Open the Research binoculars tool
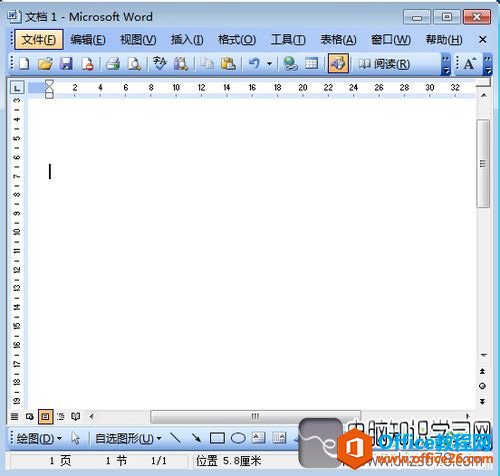The width and height of the screenshot is (500, 476). pos(181,63)
